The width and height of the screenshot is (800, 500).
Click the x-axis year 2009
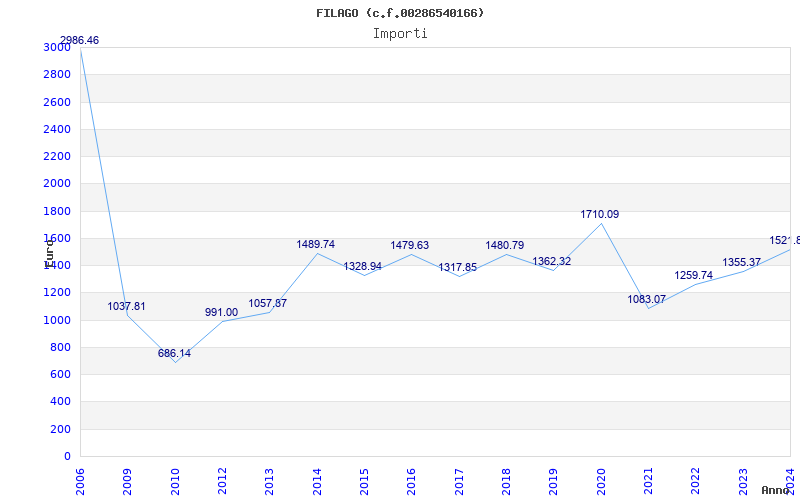128,482
